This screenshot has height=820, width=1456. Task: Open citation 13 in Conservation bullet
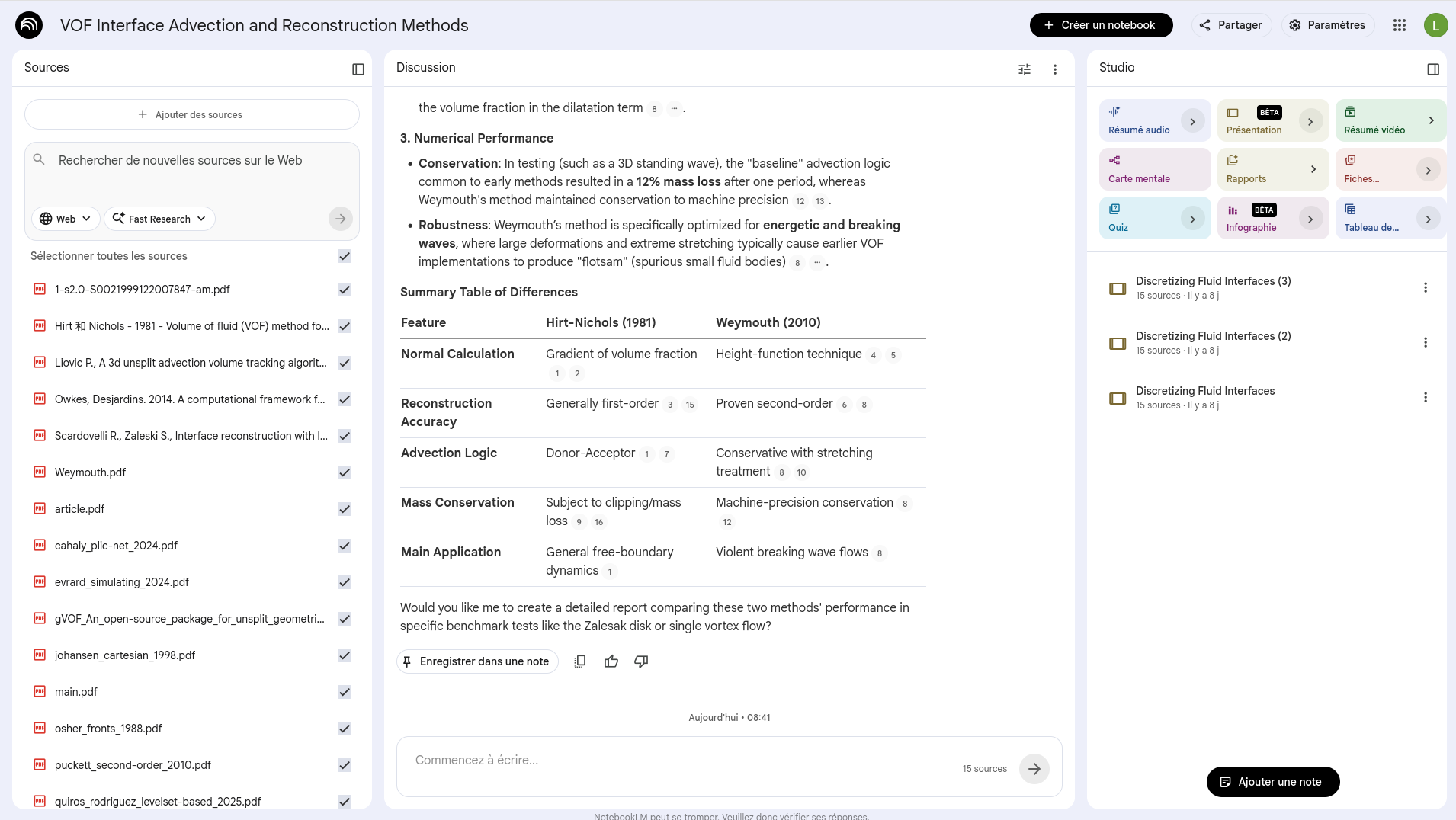[x=820, y=201]
